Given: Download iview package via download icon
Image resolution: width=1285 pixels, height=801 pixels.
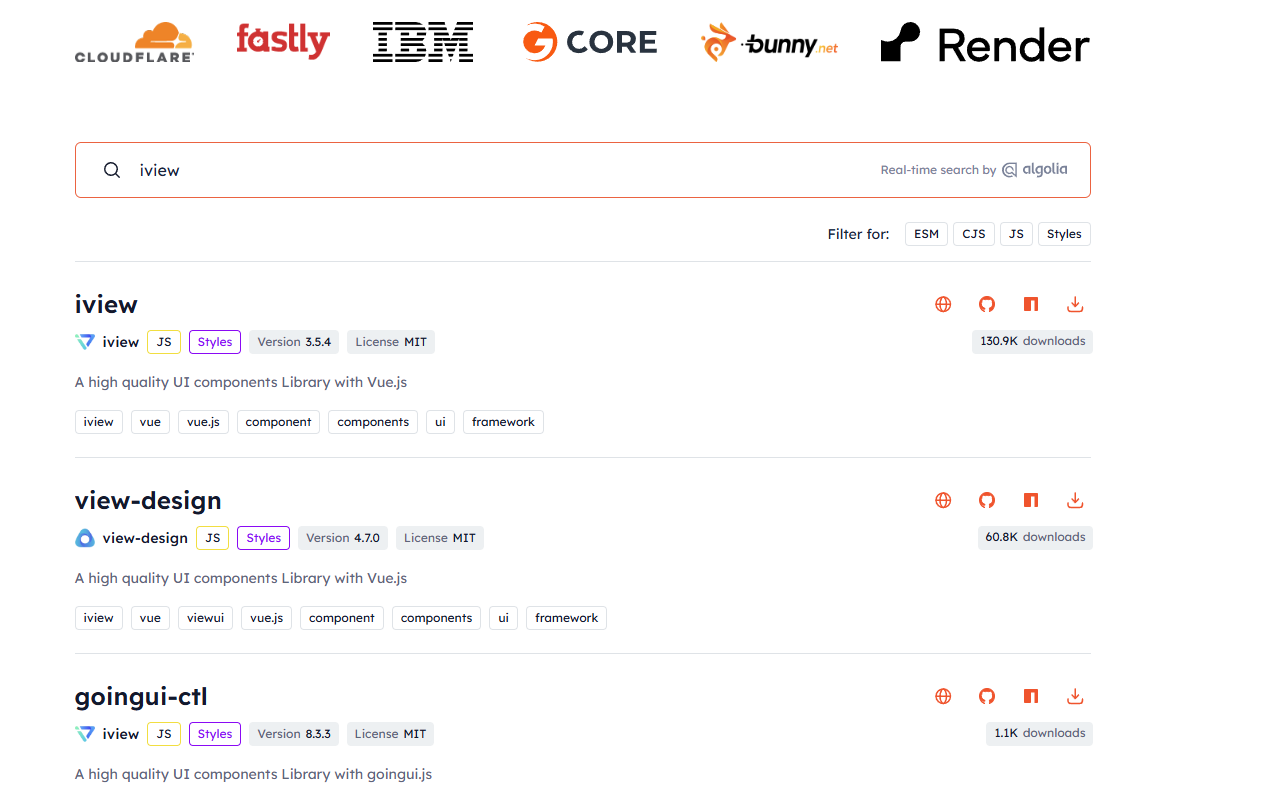Looking at the screenshot, I should [1076, 304].
